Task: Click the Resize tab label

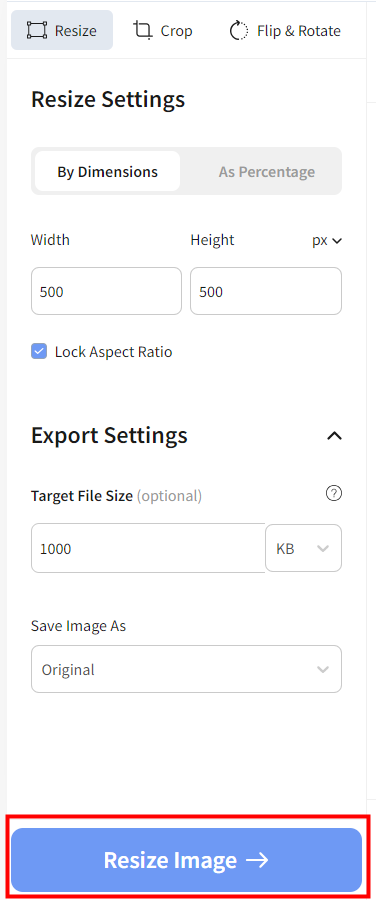Action: click(x=76, y=30)
